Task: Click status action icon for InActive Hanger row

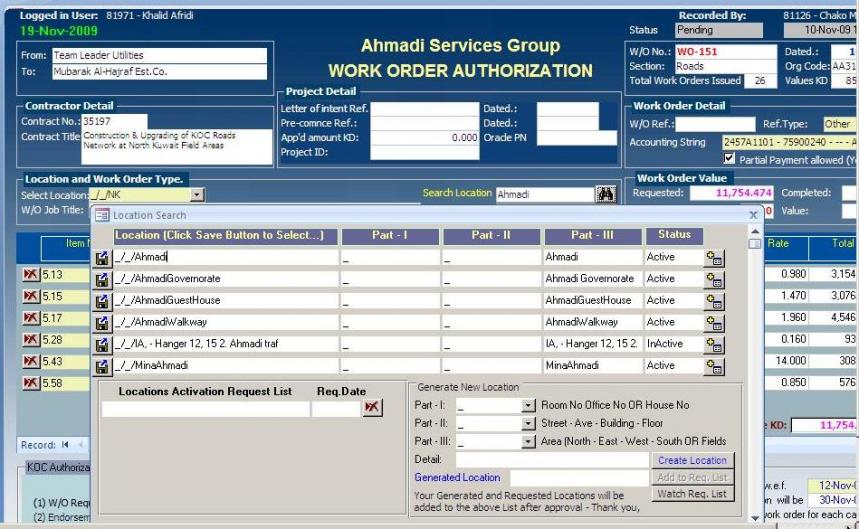Action: pos(714,345)
